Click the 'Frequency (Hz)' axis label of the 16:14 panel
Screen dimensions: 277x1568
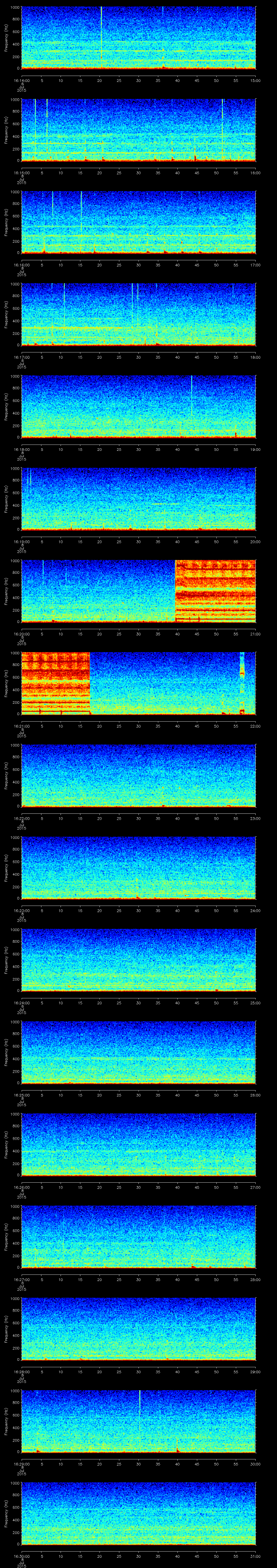coord(6,38)
